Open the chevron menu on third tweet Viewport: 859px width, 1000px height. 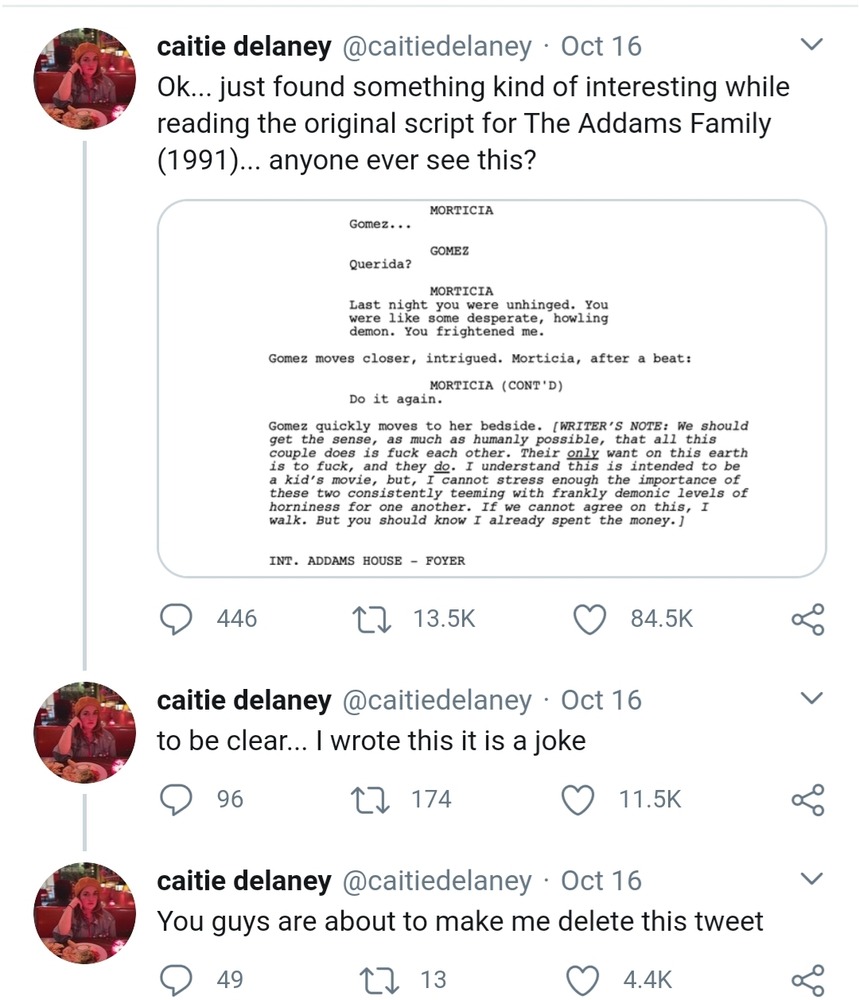812,878
